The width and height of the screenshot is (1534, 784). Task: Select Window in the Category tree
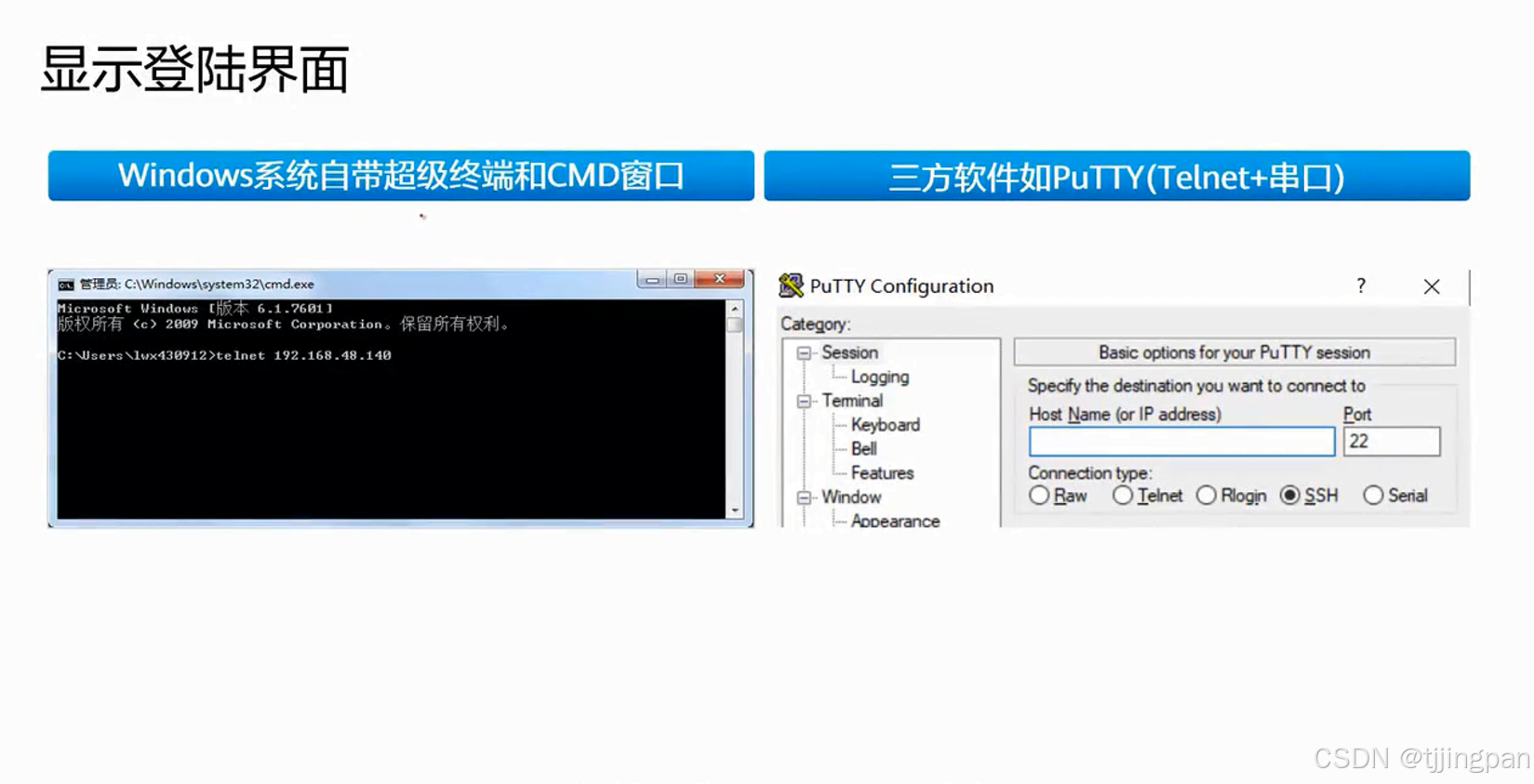pos(851,498)
